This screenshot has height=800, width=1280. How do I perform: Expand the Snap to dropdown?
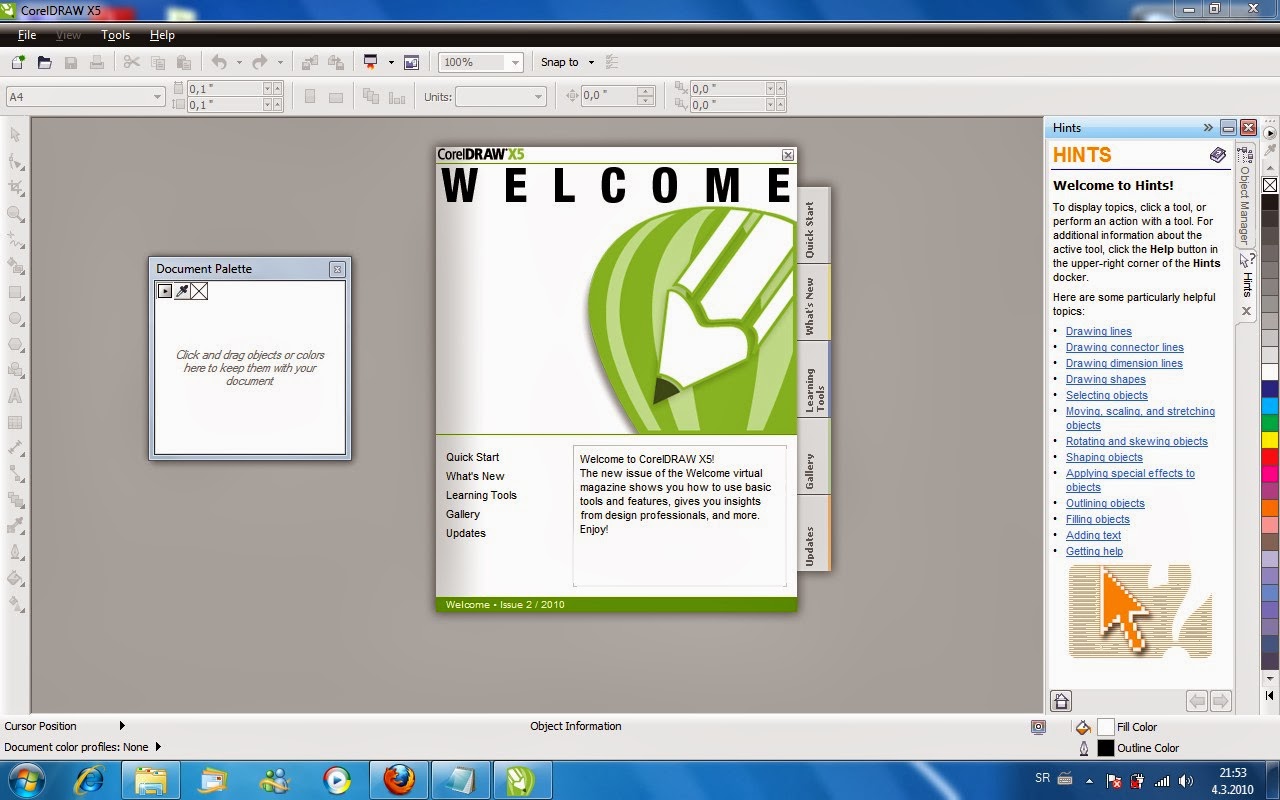pyautogui.click(x=591, y=62)
